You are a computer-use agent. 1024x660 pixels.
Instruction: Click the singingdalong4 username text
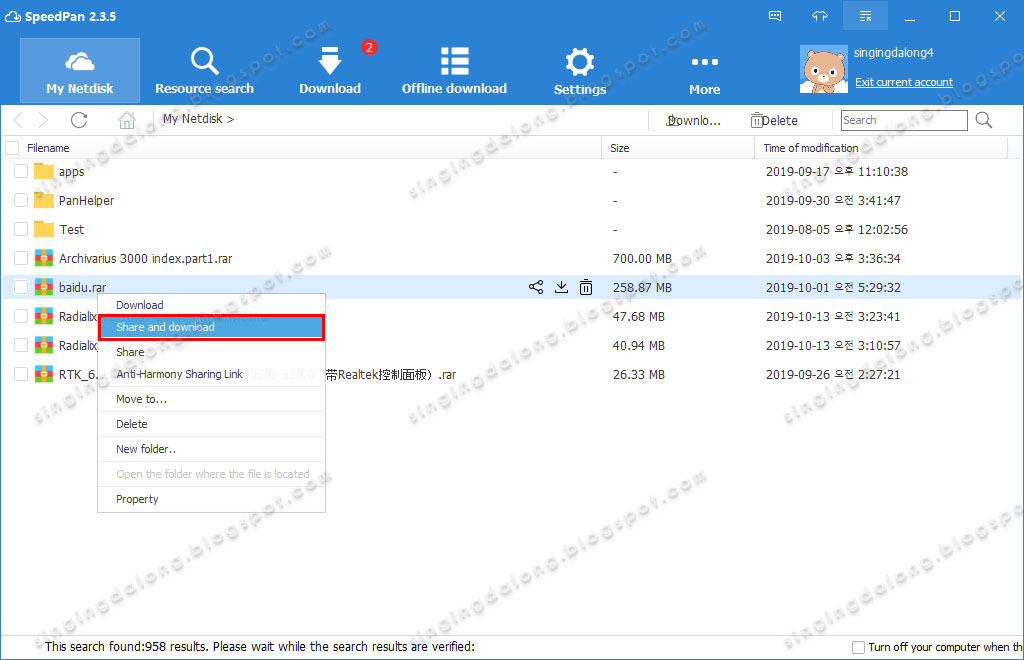pos(893,53)
